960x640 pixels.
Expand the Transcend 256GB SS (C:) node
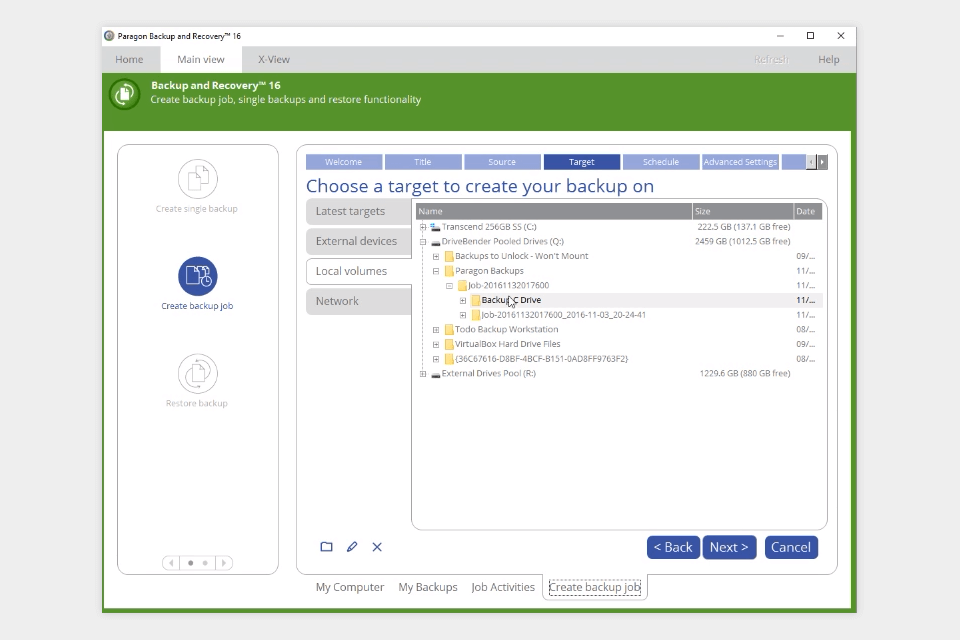click(424, 226)
